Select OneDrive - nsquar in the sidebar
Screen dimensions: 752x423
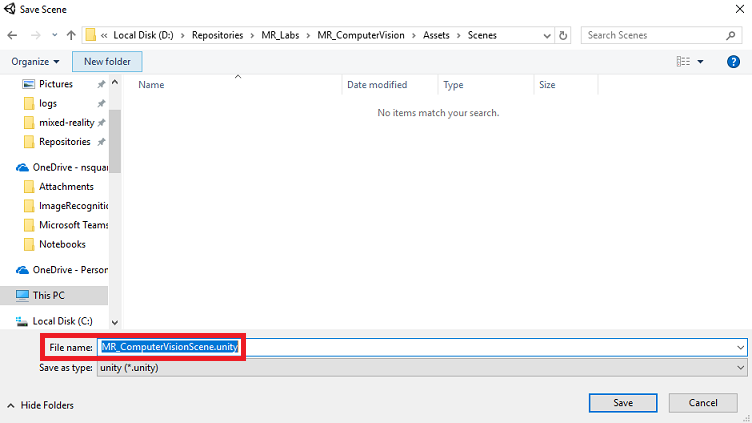click(70, 167)
